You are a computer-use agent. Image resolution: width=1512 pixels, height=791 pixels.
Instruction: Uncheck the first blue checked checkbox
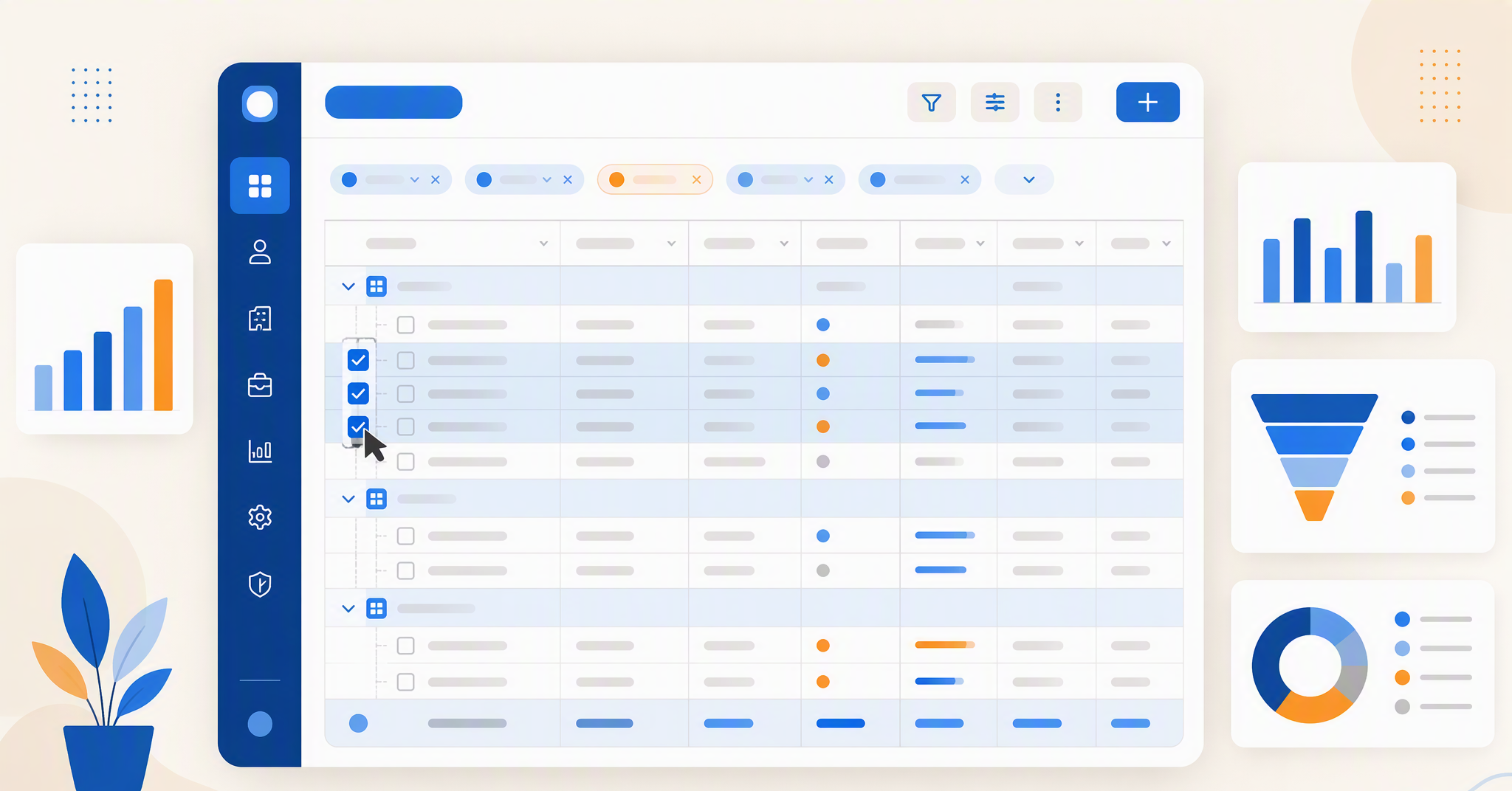click(358, 360)
